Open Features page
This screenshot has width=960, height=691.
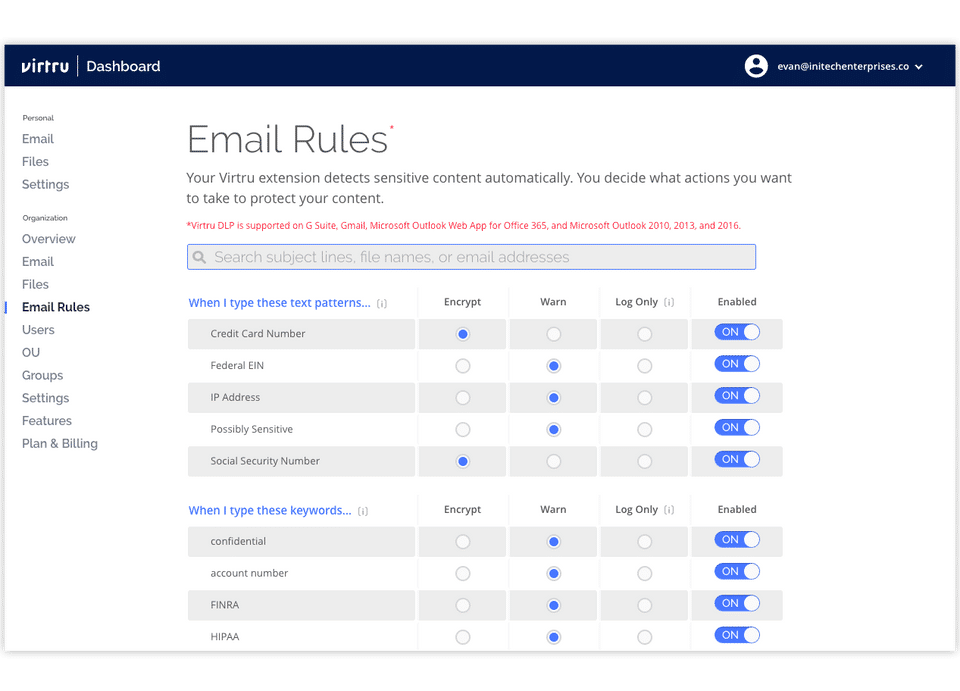click(x=47, y=420)
